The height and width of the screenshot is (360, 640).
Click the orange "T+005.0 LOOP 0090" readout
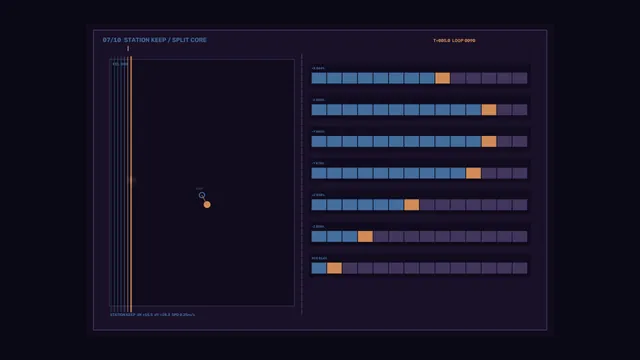tap(454, 40)
